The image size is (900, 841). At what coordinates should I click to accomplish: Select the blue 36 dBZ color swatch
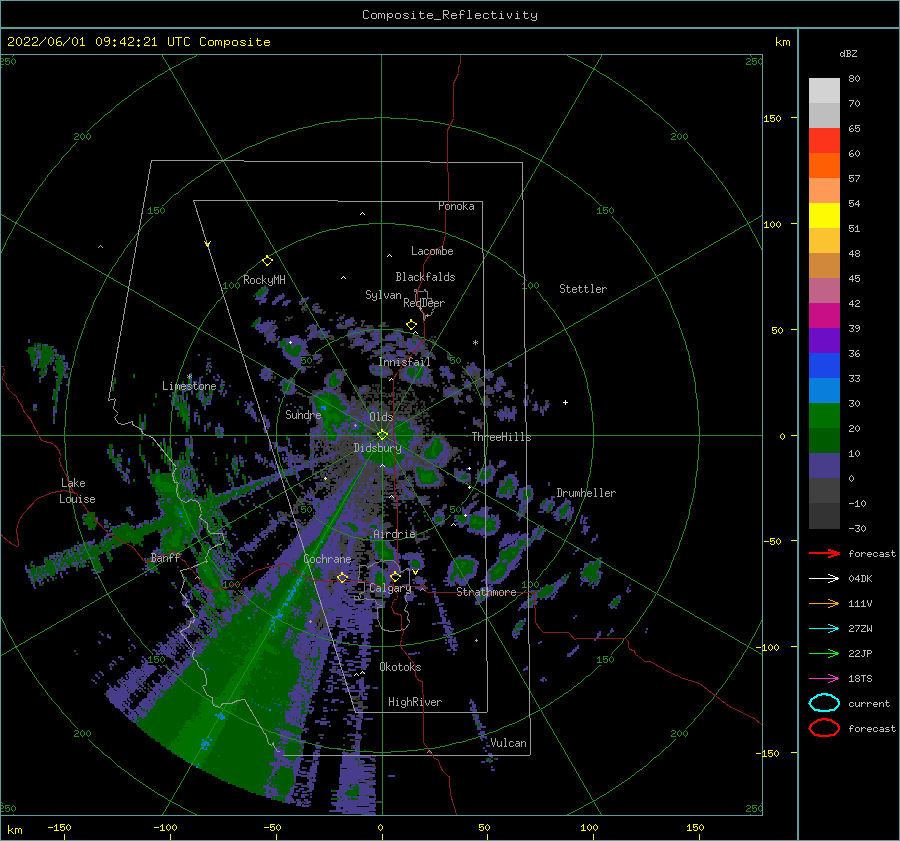824,366
